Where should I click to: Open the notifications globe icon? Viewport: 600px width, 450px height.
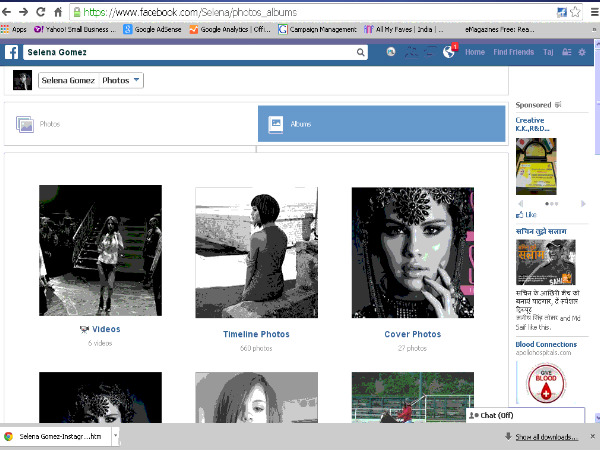pyautogui.click(x=449, y=51)
